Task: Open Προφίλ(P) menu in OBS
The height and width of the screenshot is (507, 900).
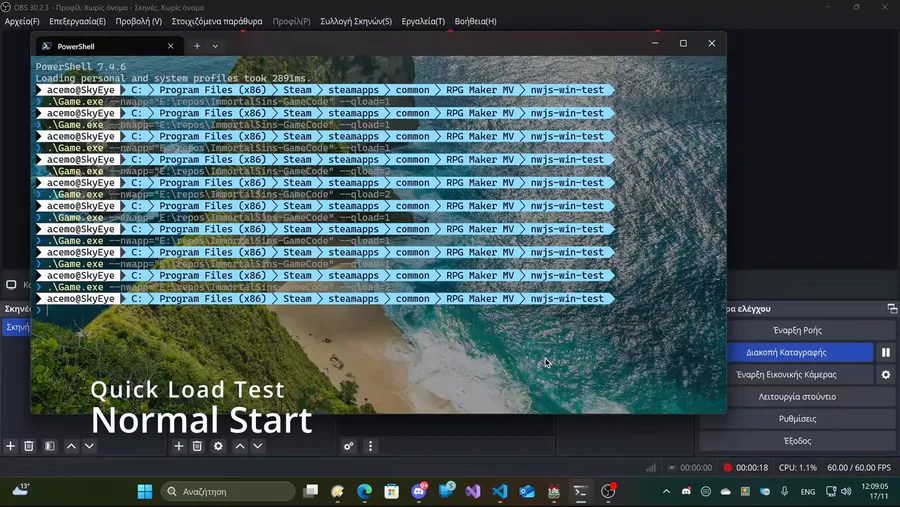Action: tap(292, 21)
